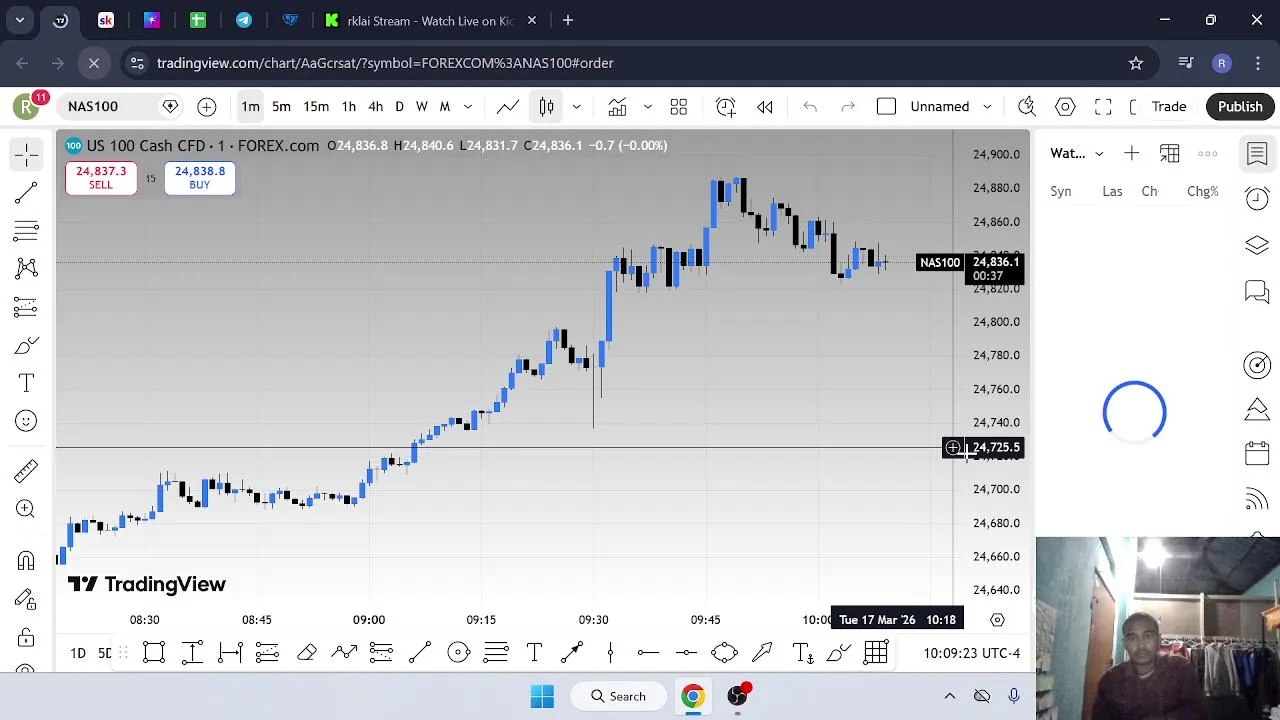Click the BUY 24,838.8 button
The height and width of the screenshot is (720, 1280).
pos(200,177)
